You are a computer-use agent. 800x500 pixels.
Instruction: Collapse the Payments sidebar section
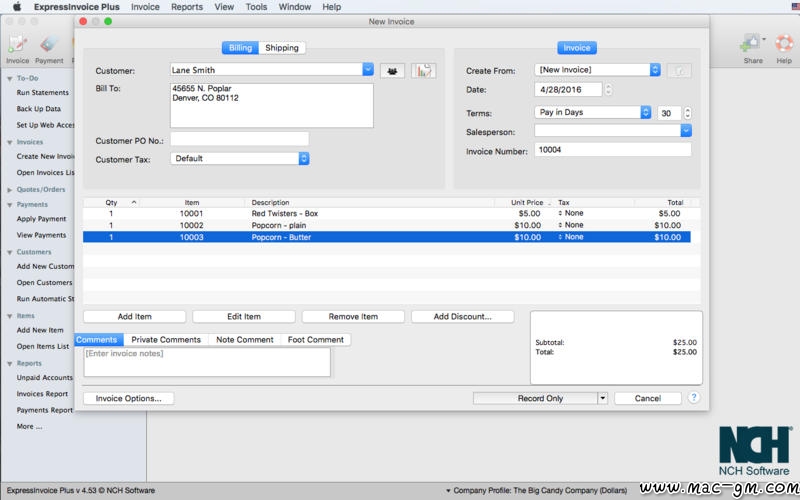pyautogui.click(x=10, y=205)
